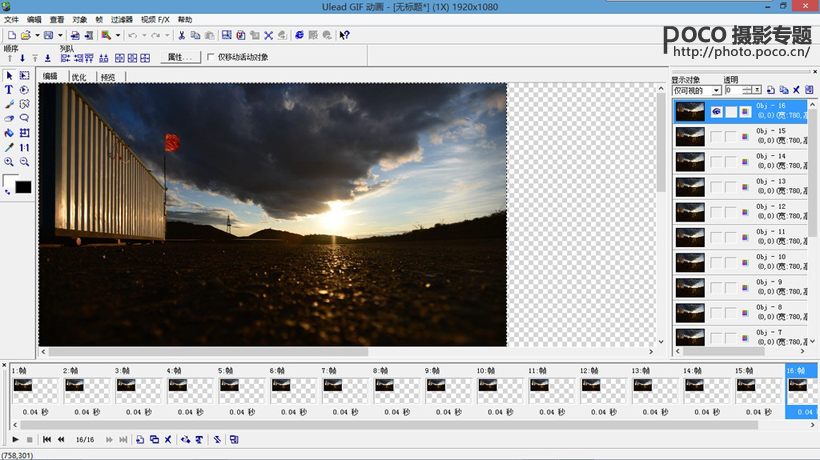The width and height of the screenshot is (820, 460).
Task: Select Obj - 7 thumbnail in object list
Action: point(690,337)
